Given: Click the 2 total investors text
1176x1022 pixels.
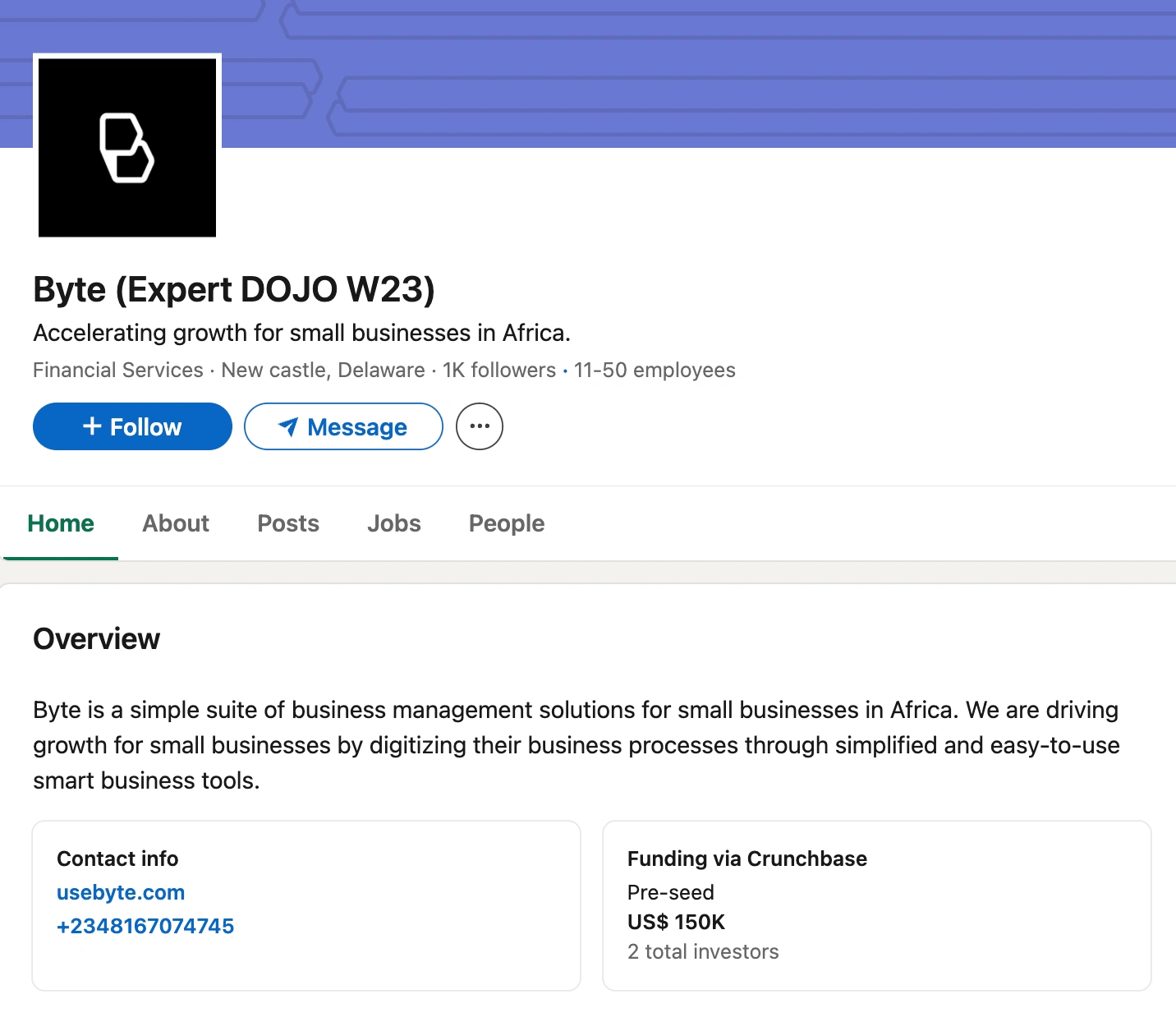Looking at the screenshot, I should (703, 951).
